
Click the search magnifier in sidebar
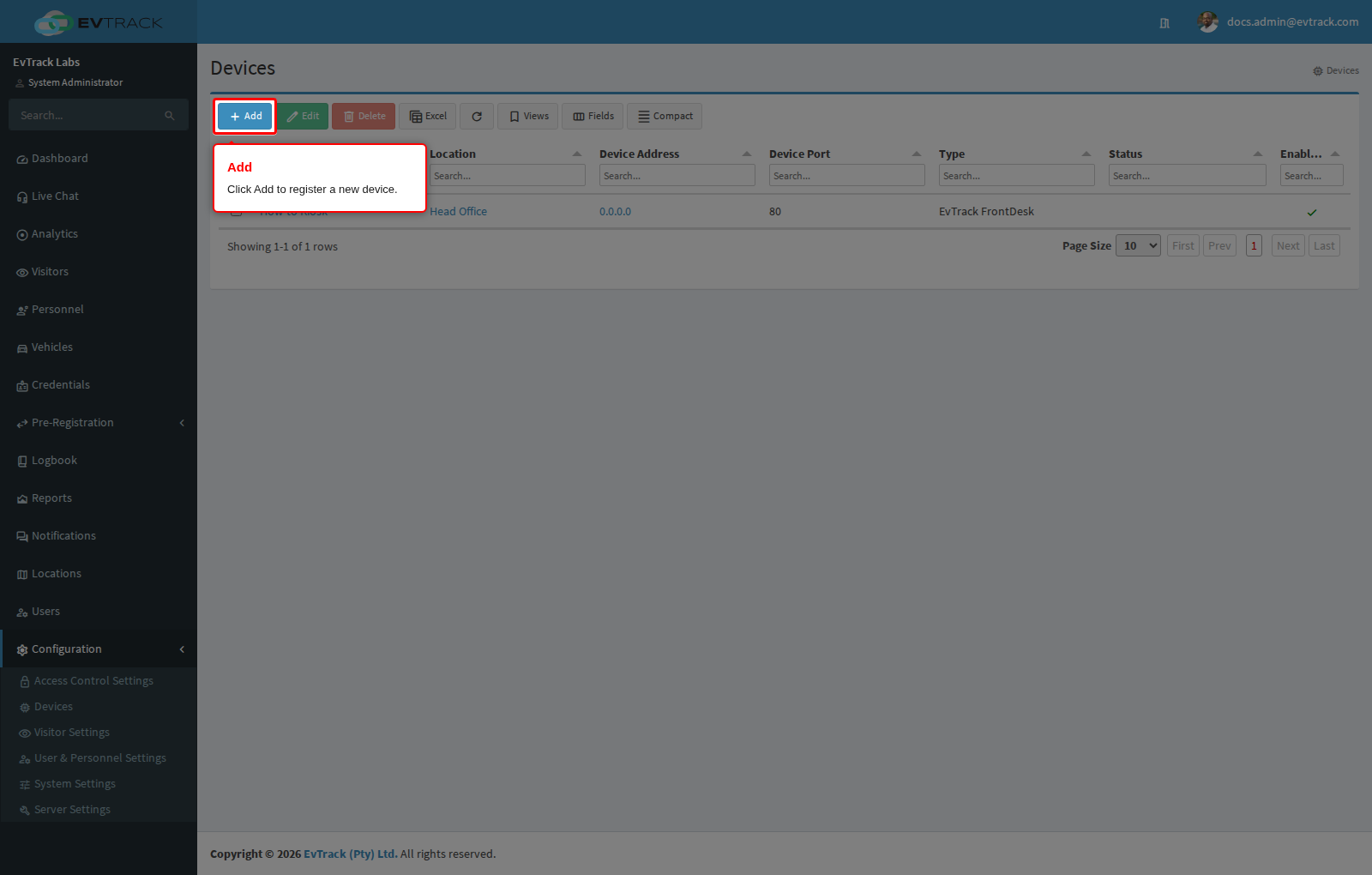170,116
